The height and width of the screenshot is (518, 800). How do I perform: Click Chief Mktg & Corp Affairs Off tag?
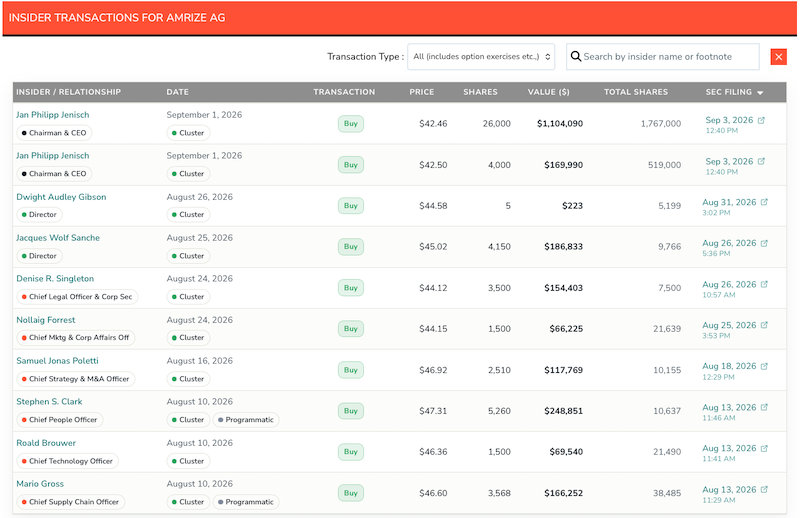pyautogui.click(x=76, y=337)
